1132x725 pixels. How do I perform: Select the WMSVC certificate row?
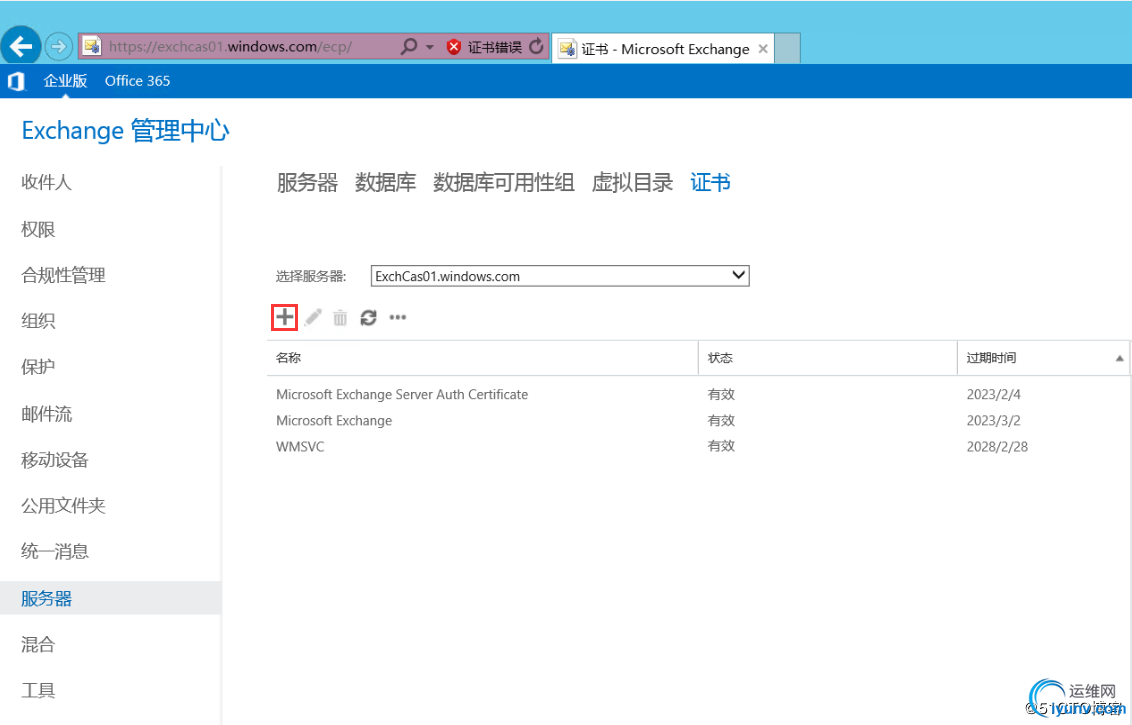pos(699,446)
